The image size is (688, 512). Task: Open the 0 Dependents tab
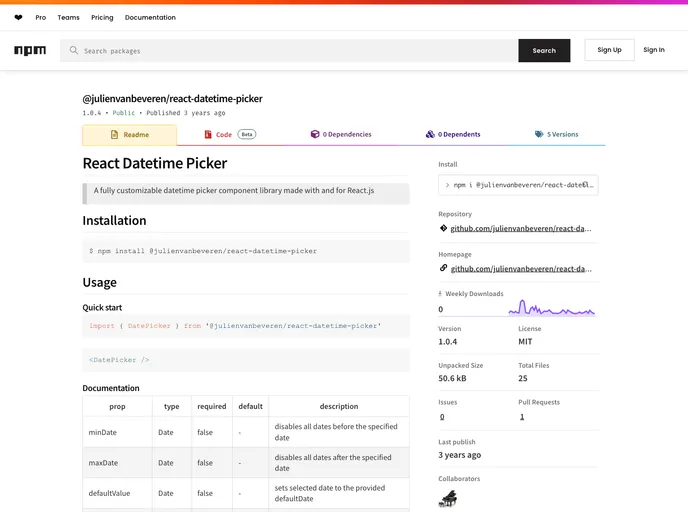453,134
